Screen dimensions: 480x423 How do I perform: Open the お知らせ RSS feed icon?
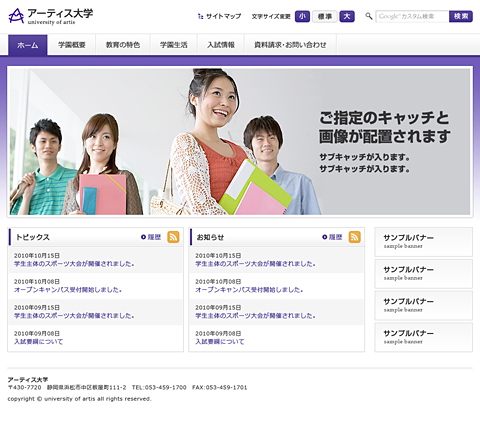coord(354,237)
